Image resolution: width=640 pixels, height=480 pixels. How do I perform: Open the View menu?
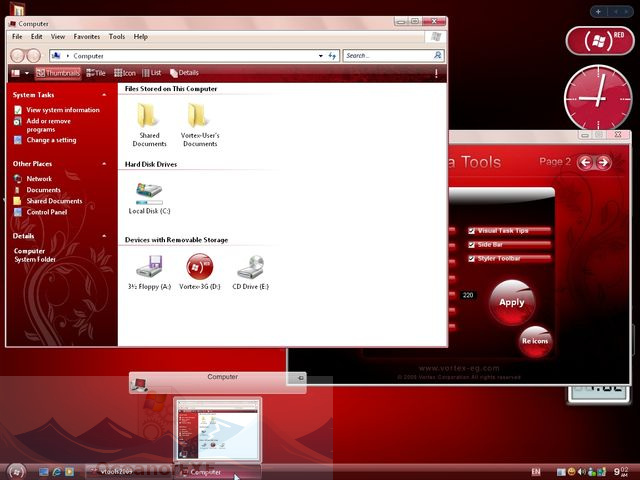tap(58, 37)
